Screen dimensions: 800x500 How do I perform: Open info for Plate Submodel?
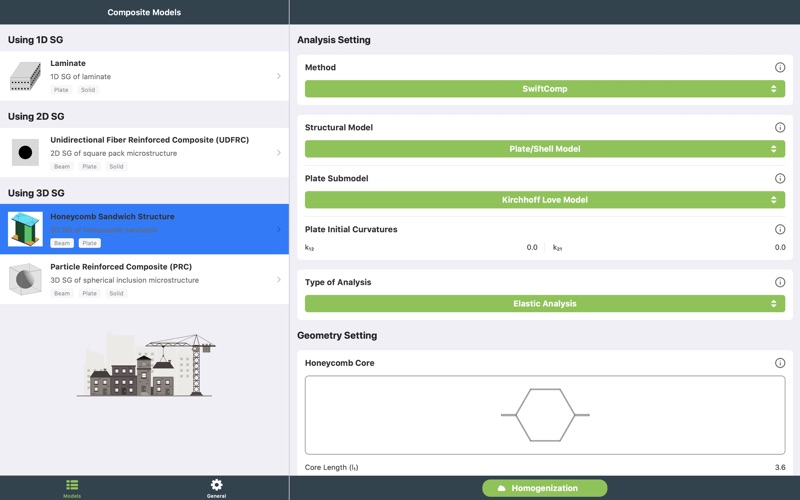coord(780,179)
